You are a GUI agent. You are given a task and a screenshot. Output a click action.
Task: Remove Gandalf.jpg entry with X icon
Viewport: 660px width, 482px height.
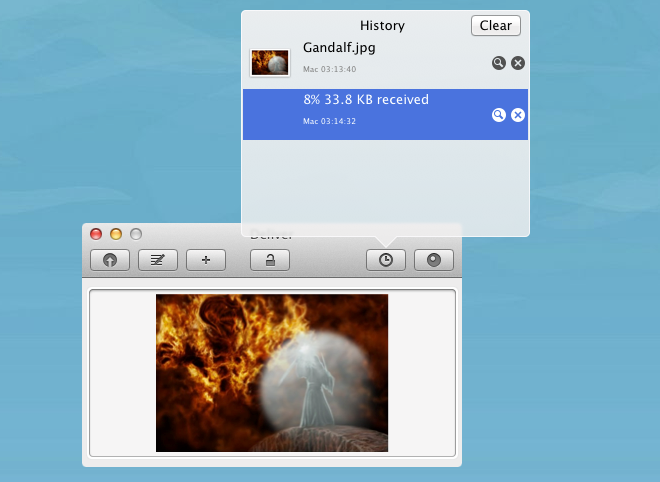tap(518, 63)
